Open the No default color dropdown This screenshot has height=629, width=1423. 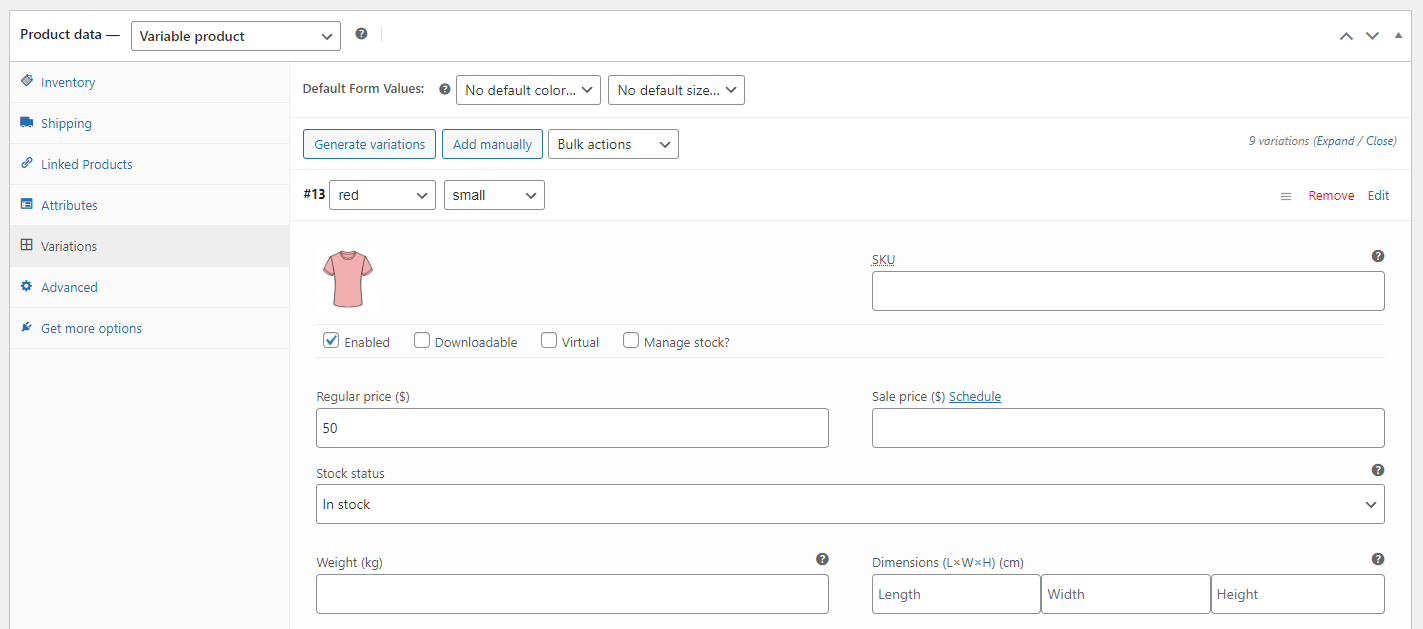(x=528, y=90)
